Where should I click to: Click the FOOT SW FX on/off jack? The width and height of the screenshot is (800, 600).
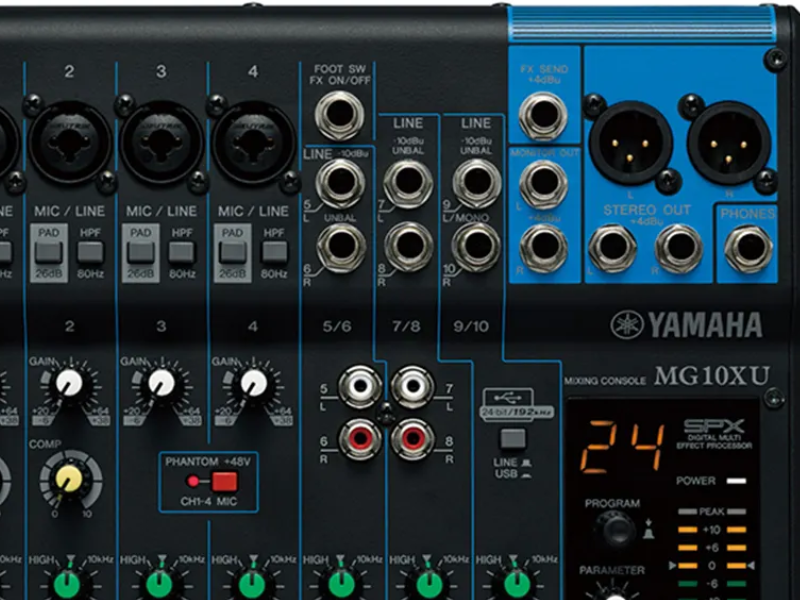[340, 115]
